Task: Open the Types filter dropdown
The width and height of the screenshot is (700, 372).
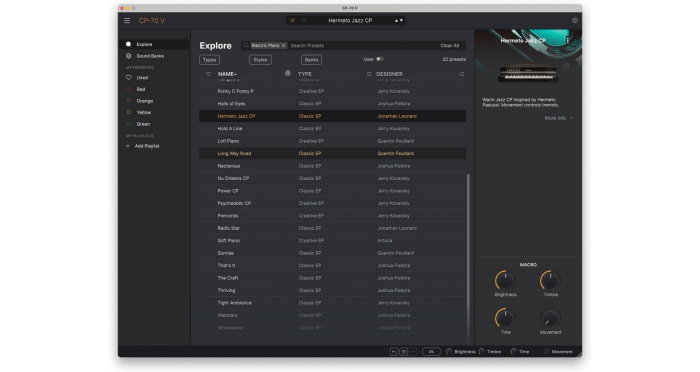Action: tap(209, 60)
